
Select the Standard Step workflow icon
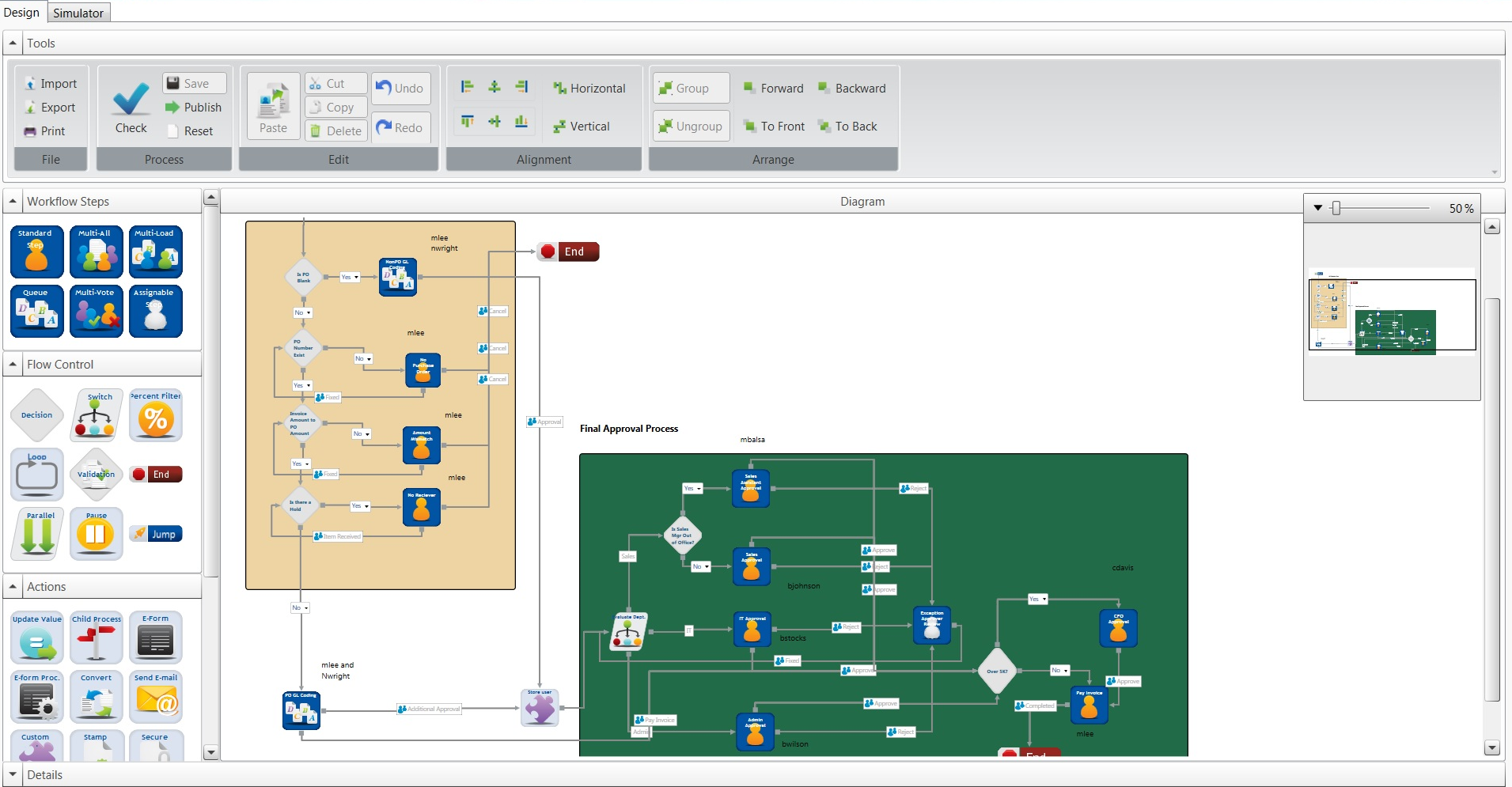36,252
